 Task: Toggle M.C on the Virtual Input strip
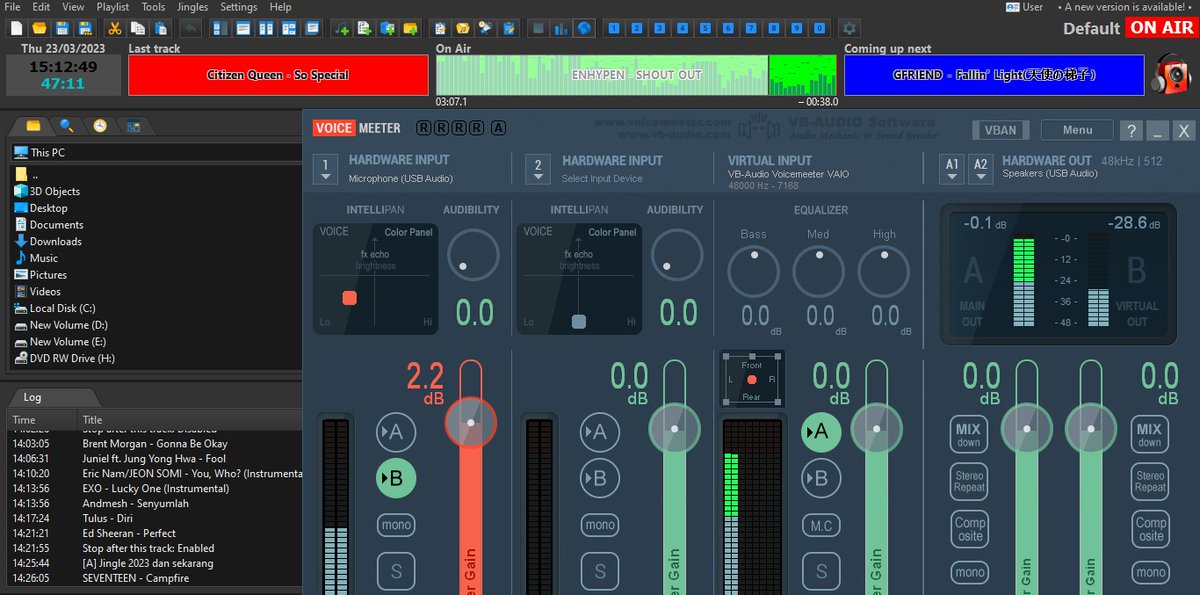point(821,524)
